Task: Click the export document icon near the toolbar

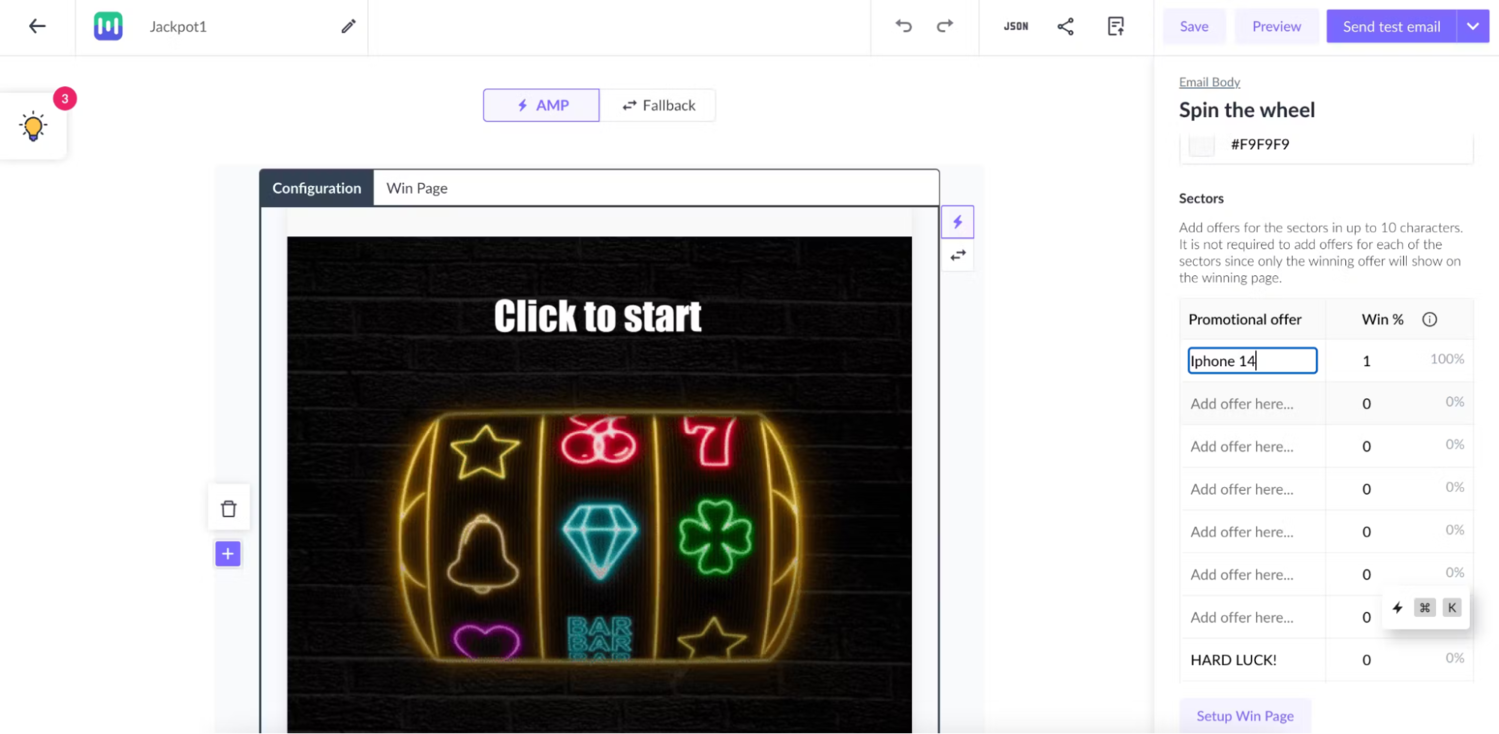Action: coord(1115,26)
